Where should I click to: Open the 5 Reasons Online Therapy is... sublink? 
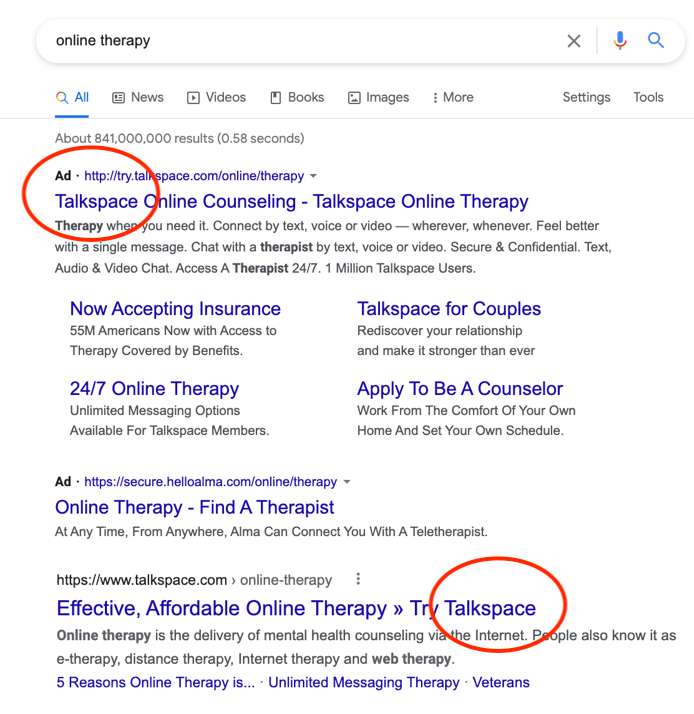156,682
